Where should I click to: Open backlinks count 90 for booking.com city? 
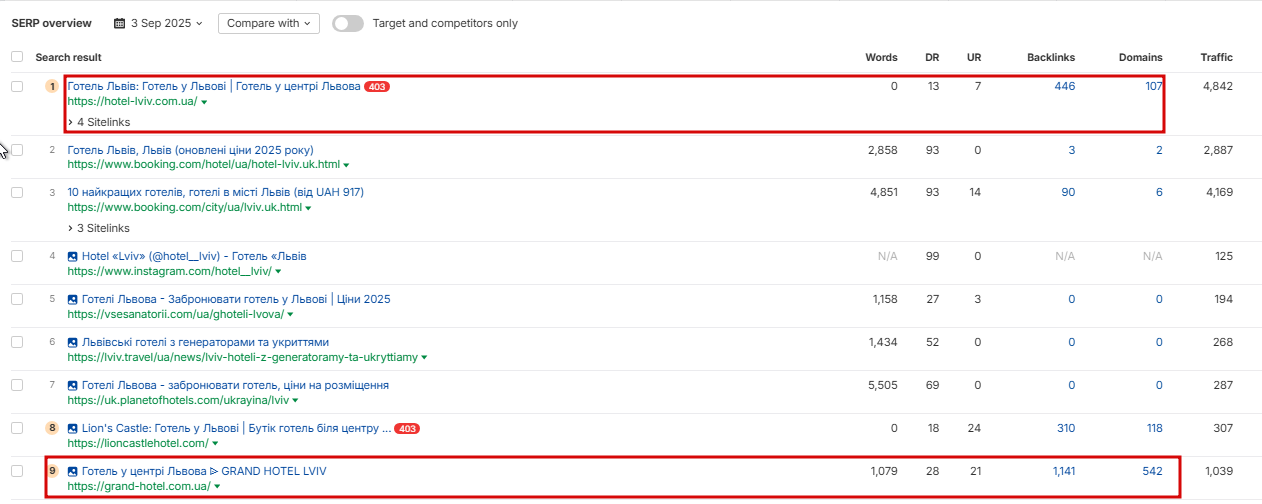click(x=1068, y=192)
